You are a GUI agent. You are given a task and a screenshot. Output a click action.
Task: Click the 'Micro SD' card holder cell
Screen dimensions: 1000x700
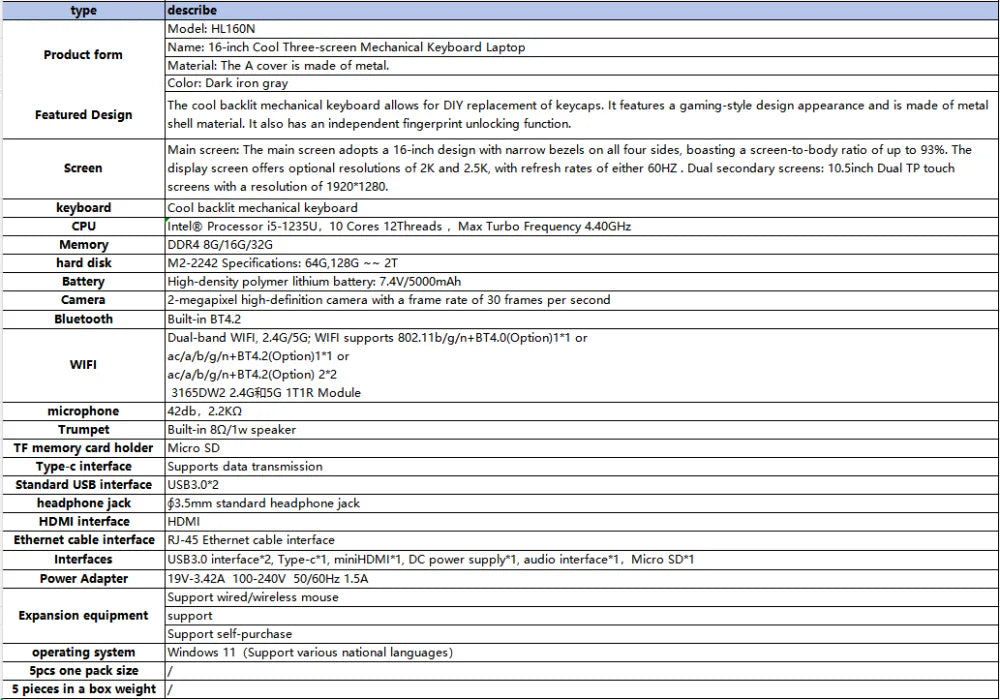(x=582, y=448)
